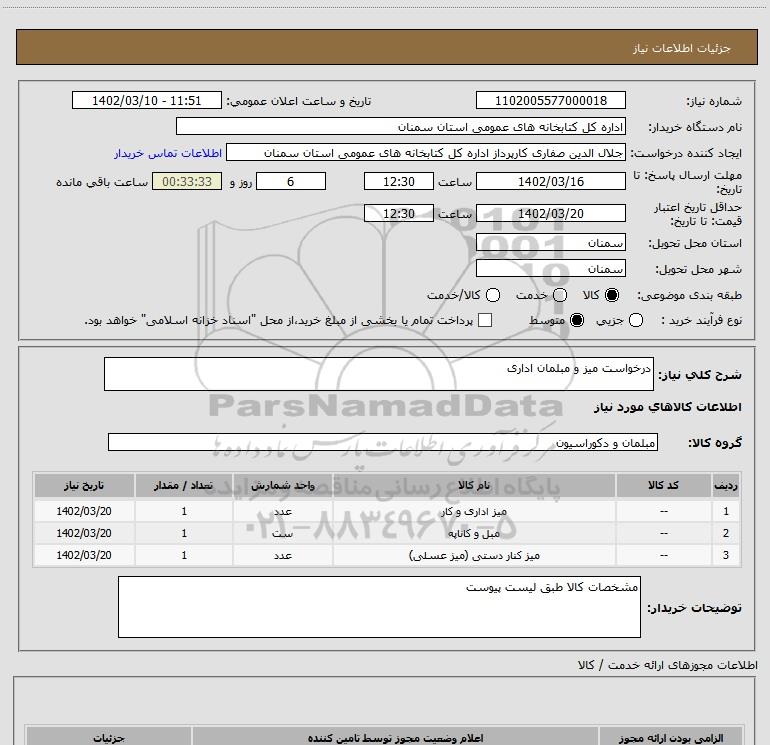This screenshot has width=770, height=745.
Task: Click the شرح کلی نیاز text area
Action: 379,374
